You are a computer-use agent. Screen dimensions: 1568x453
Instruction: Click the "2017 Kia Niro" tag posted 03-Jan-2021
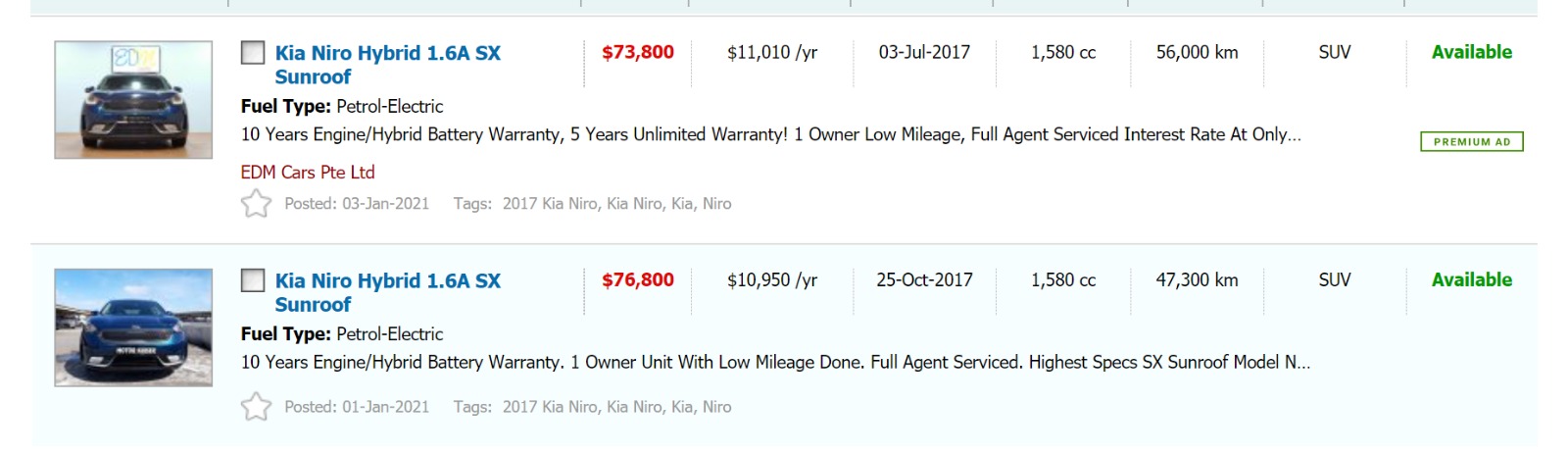point(550,204)
